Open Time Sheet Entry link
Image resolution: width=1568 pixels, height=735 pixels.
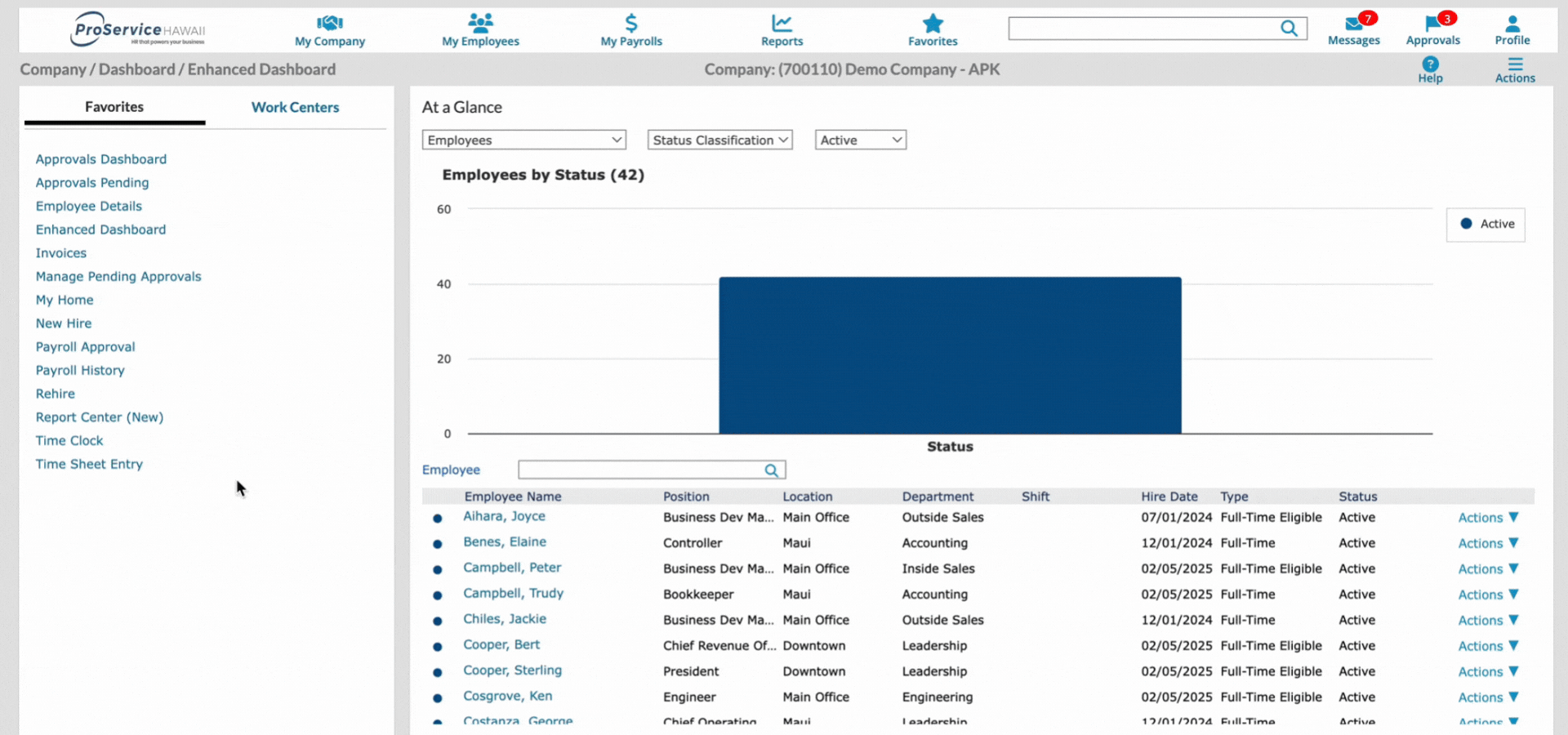[89, 464]
